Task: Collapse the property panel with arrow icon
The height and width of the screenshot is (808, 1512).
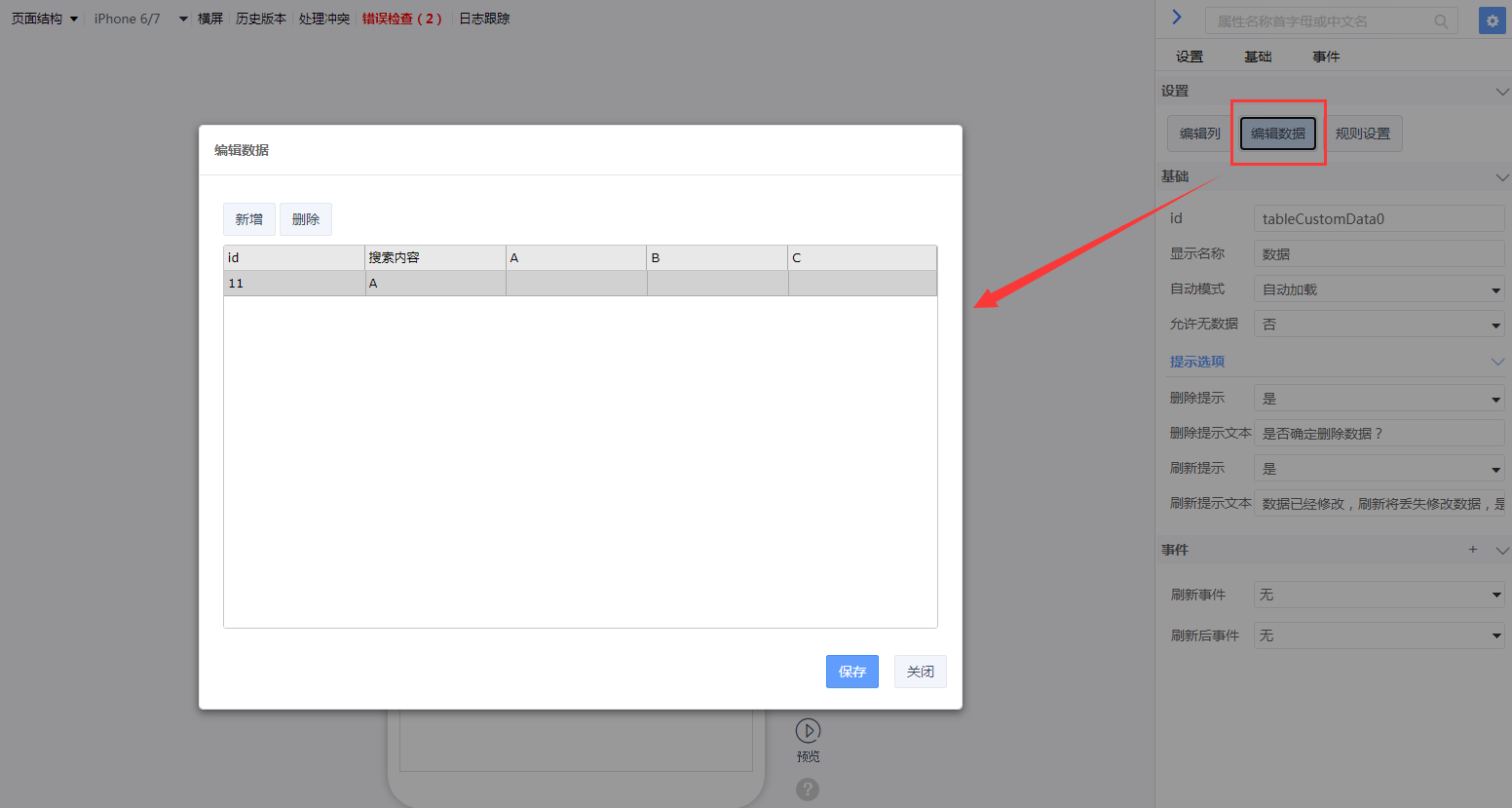Action: coord(1177,17)
